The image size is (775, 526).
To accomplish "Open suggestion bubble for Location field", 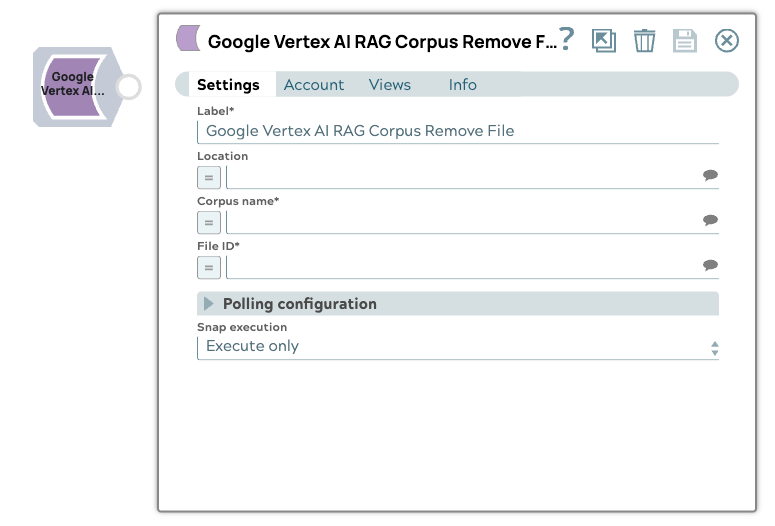I will tap(710, 176).
